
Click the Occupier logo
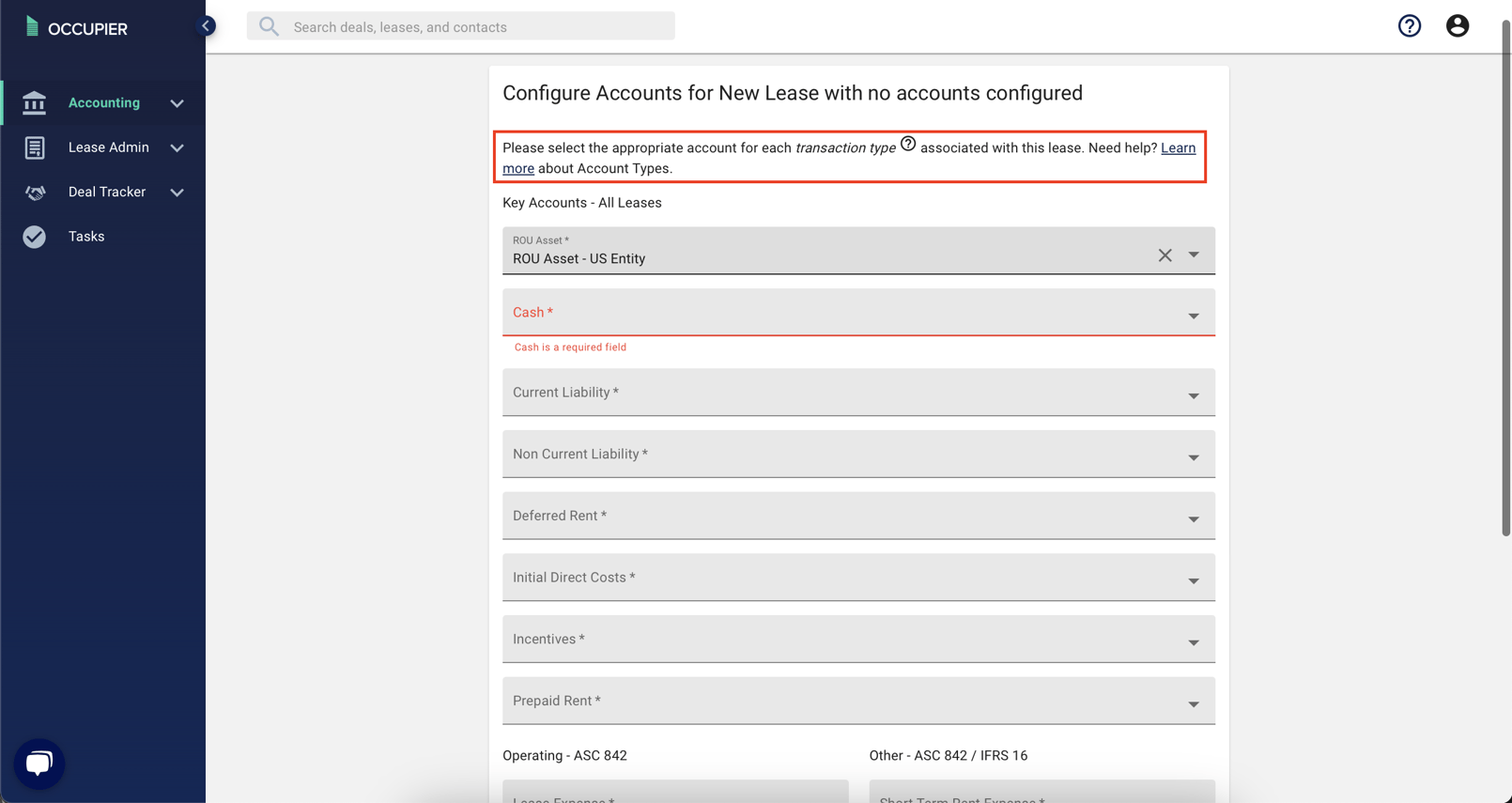pyautogui.click(x=76, y=28)
